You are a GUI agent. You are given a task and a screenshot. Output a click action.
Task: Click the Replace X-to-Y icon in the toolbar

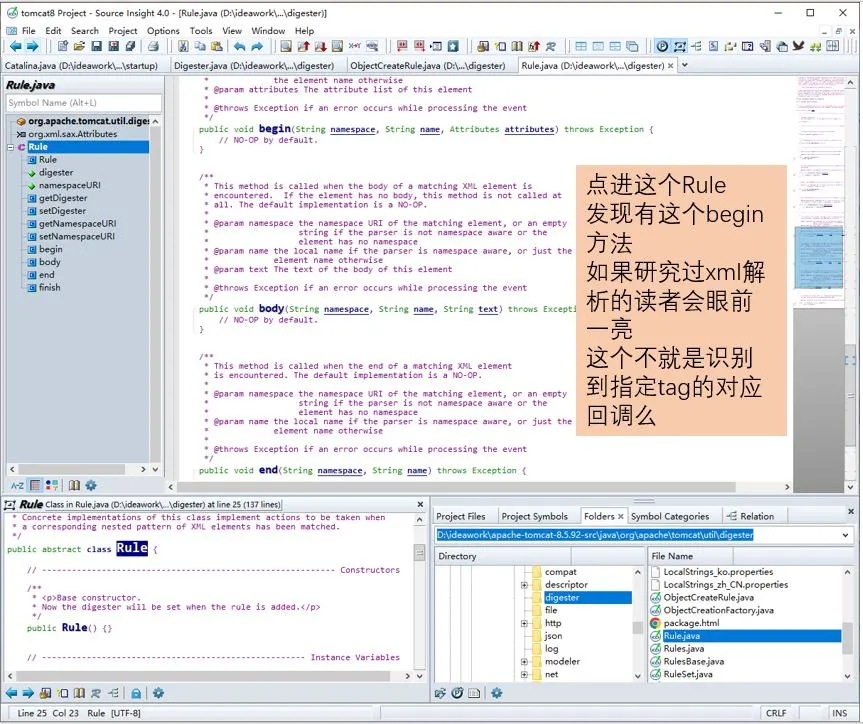(355, 46)
